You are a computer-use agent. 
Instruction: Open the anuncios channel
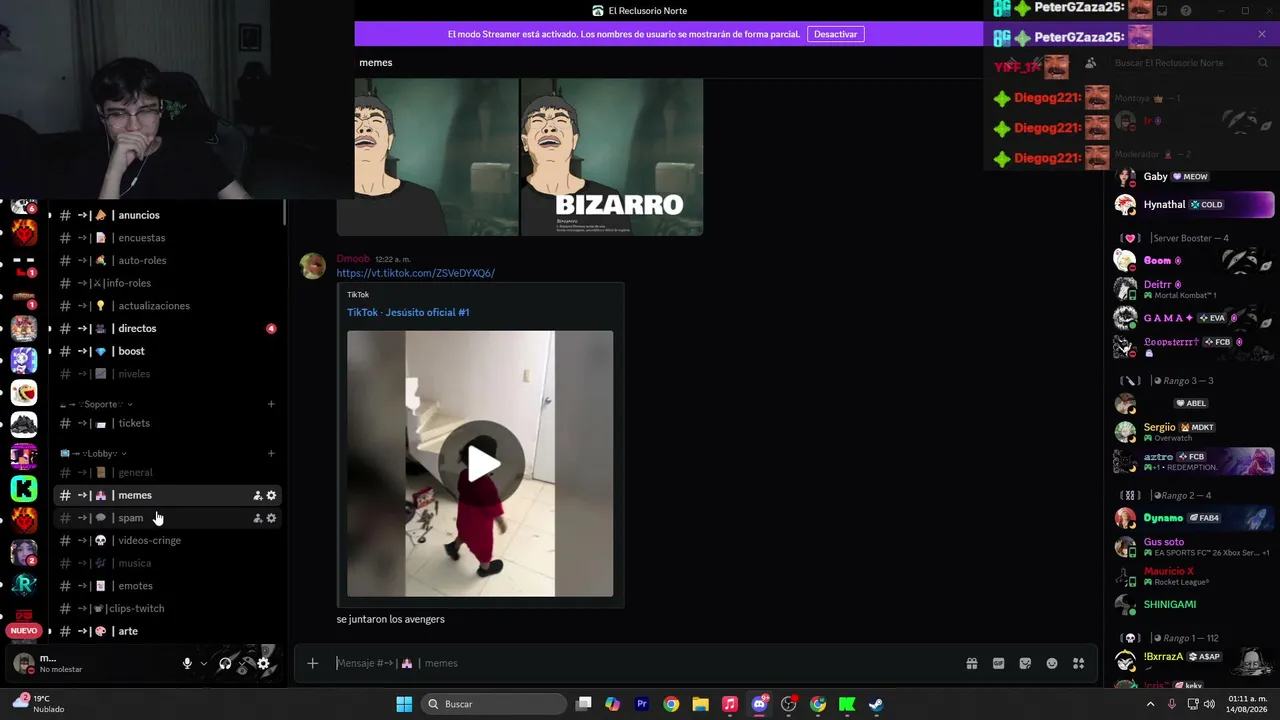point(167,215)
